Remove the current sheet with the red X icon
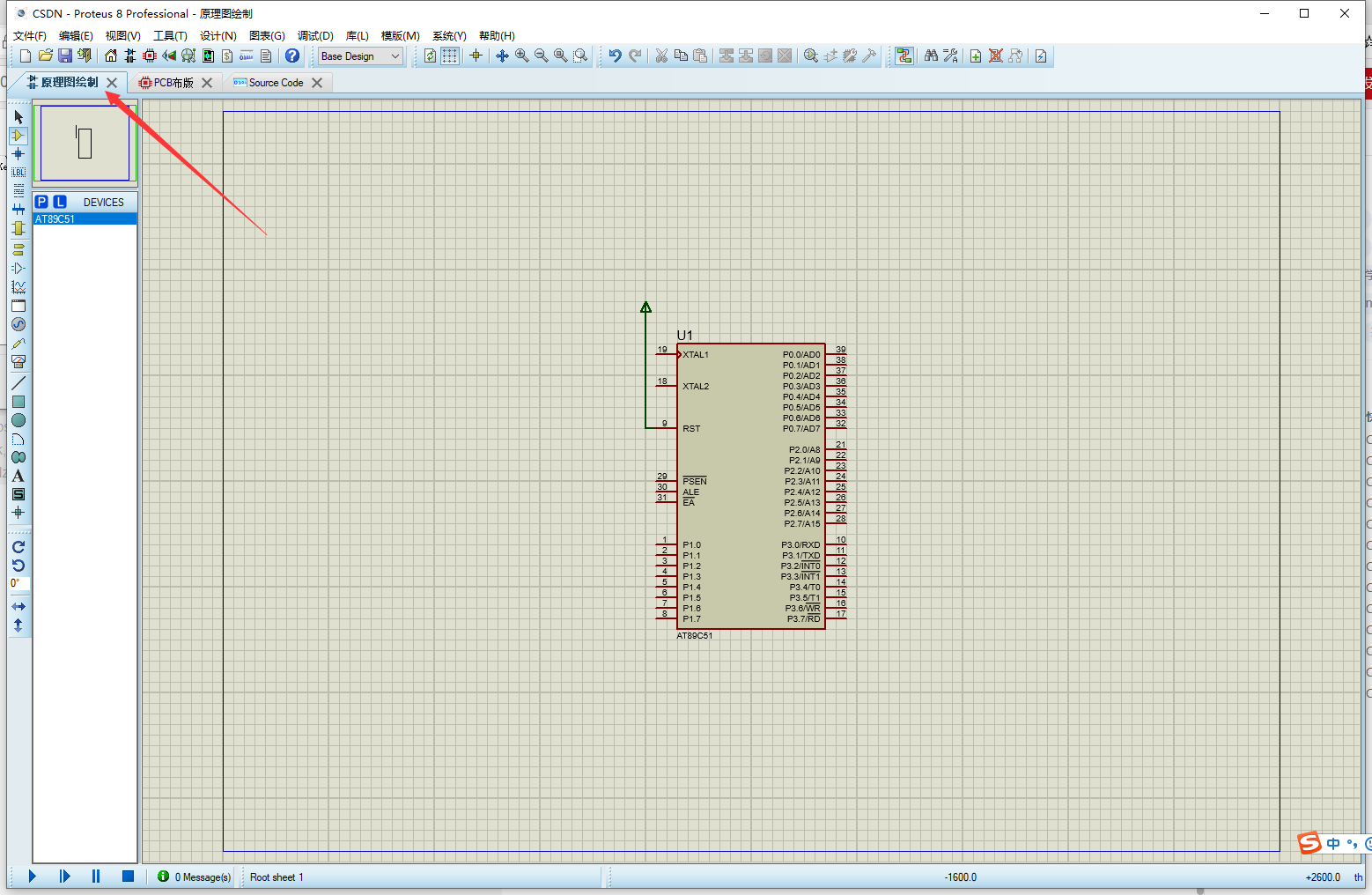This screenshot has height=895, width=1372. pyautogui.click(x=995, y=55)
